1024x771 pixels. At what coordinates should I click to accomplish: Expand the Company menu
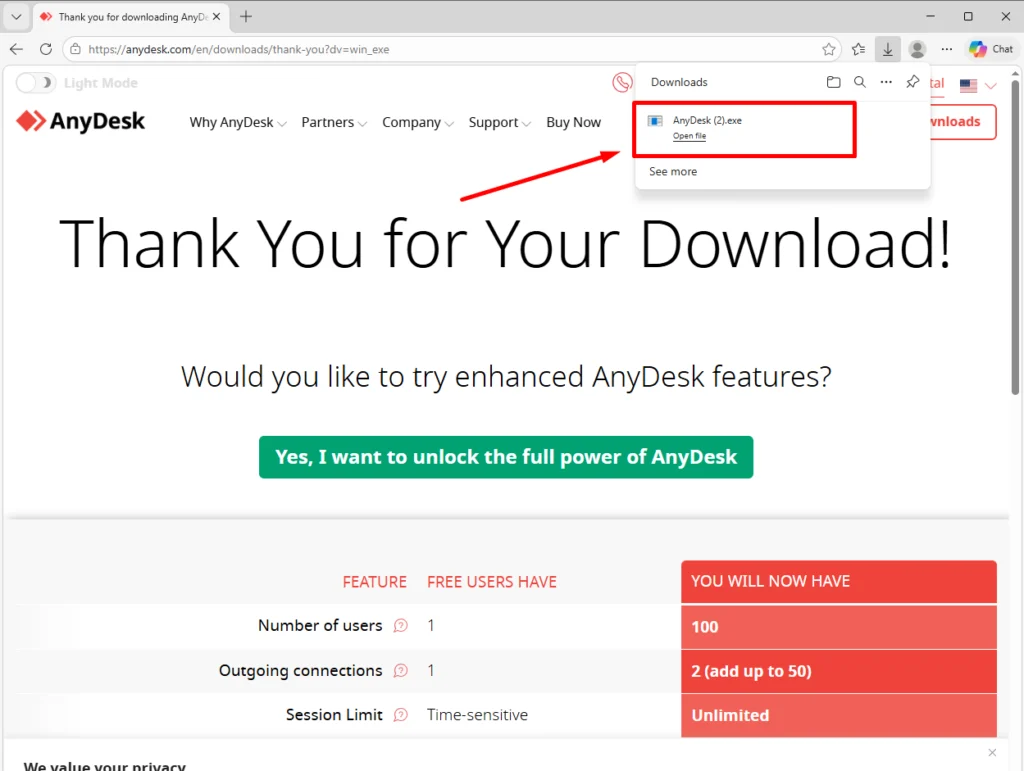[418, 122]
